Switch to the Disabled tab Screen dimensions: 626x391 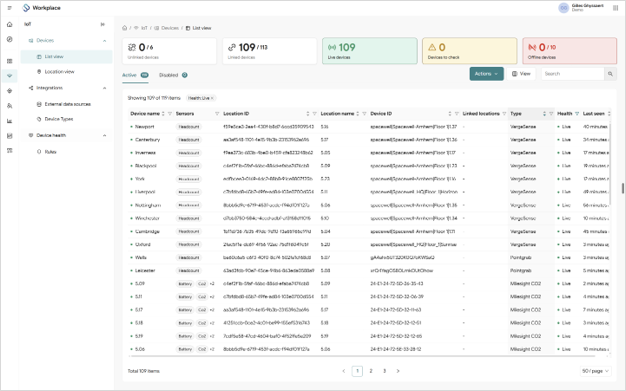point(173,75)
